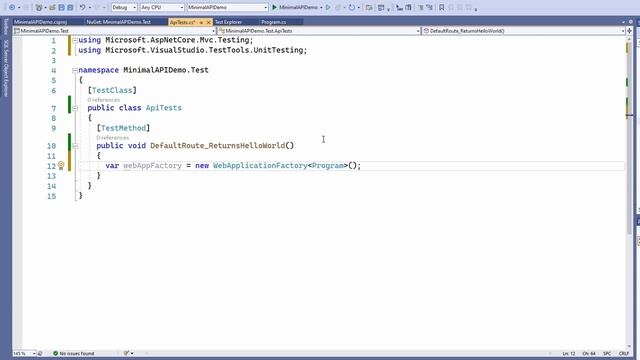Open the SQL Server Object Explorer side tab
The image size is (640, 360).
[x=6, y=69]
